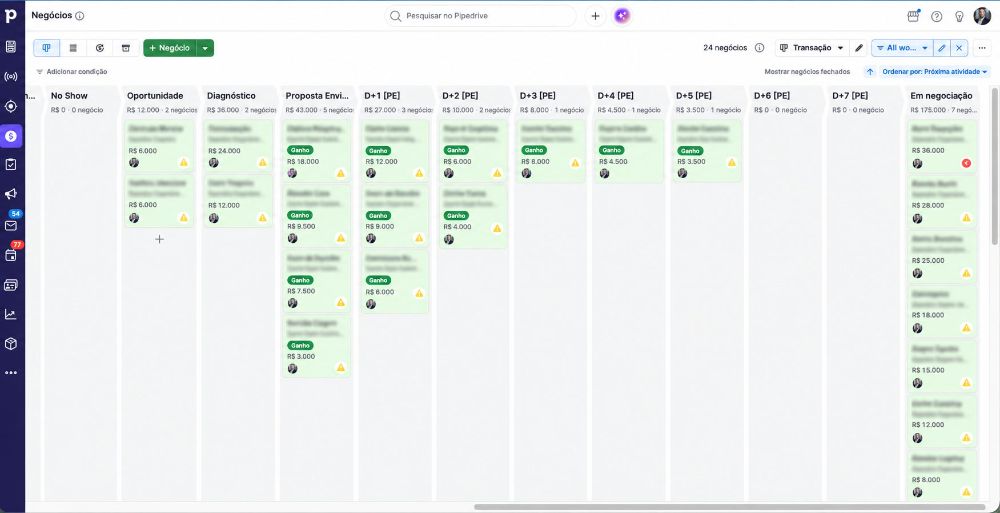This screenshot has height=513, width=1000.
Task: Click owner avatar on Diagnóstico R$ 12.000 card
Action: click(214, 218)
